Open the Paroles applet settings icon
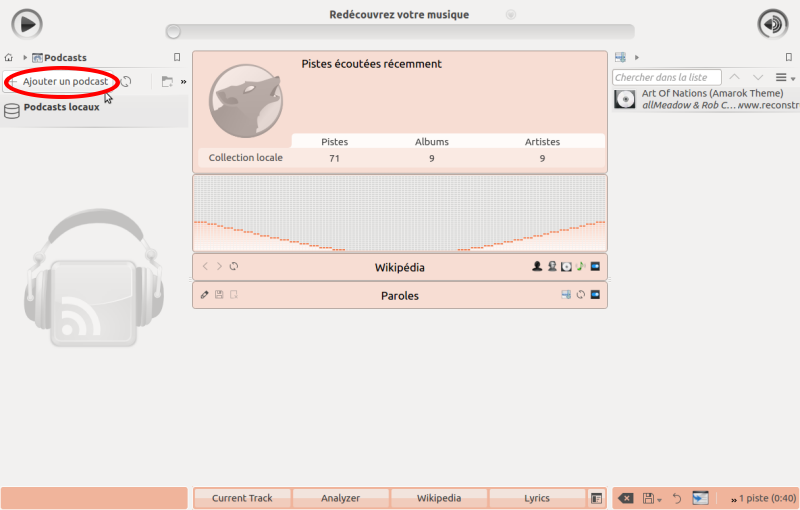This screenshot has width=800, height=510. point(595,295)
